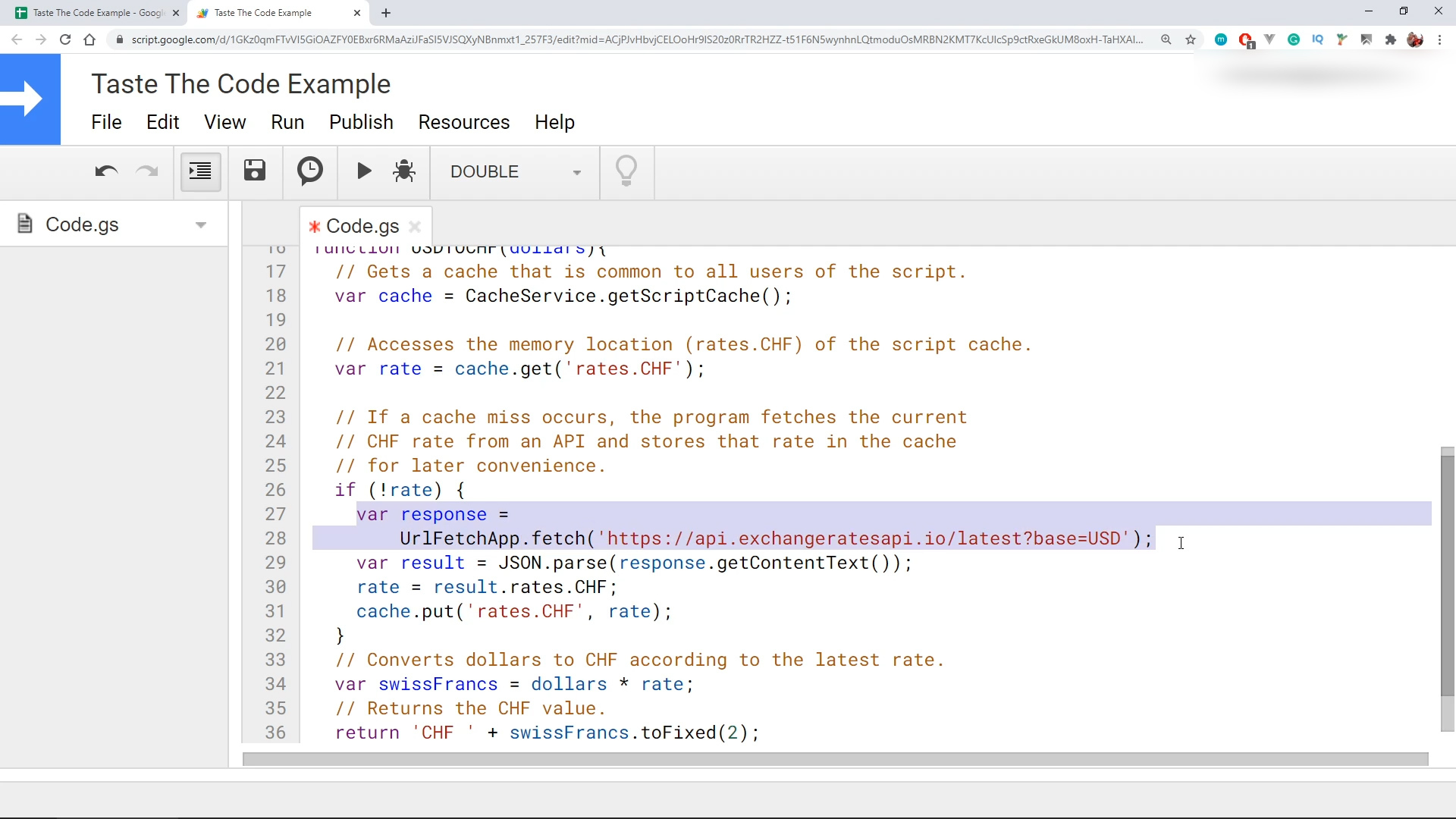1456x819 pixels.
Task: Open the DOUBLE function selector dropdown
Action: pos(516,172)
